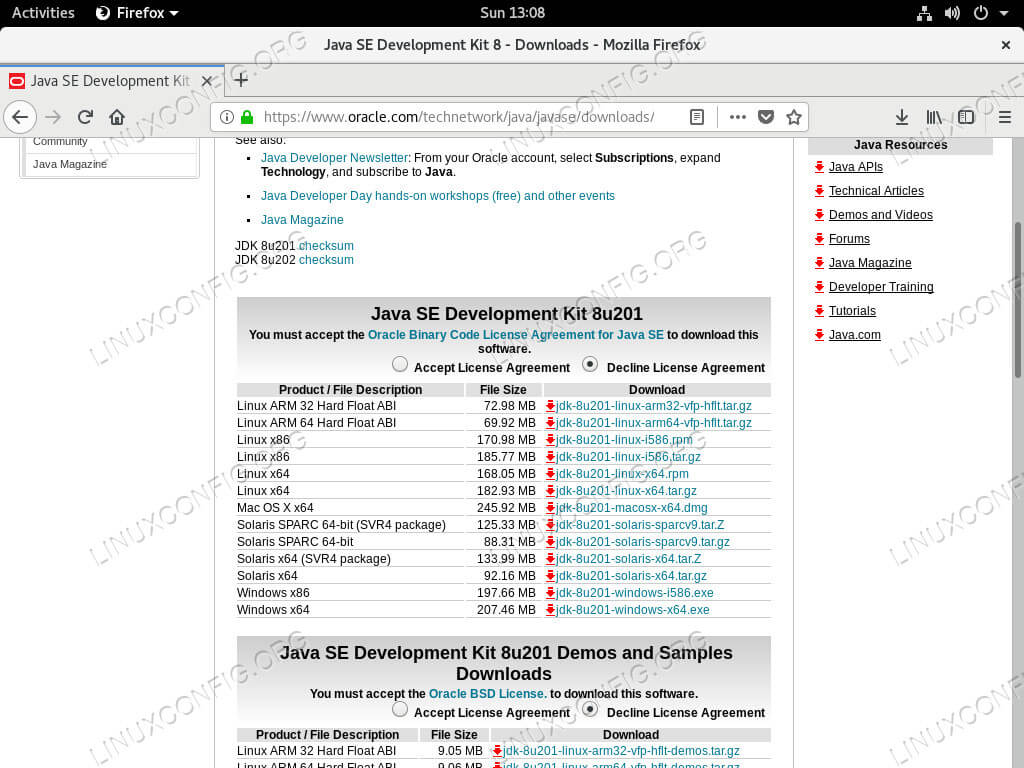
Task: Toggle Reader View icon in address bar
Action: (697, 118)
